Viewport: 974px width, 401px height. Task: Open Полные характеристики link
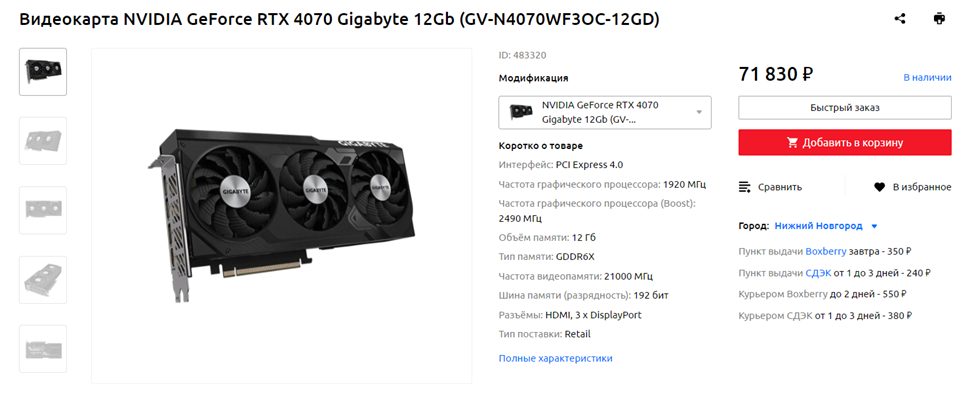point(555,358)
